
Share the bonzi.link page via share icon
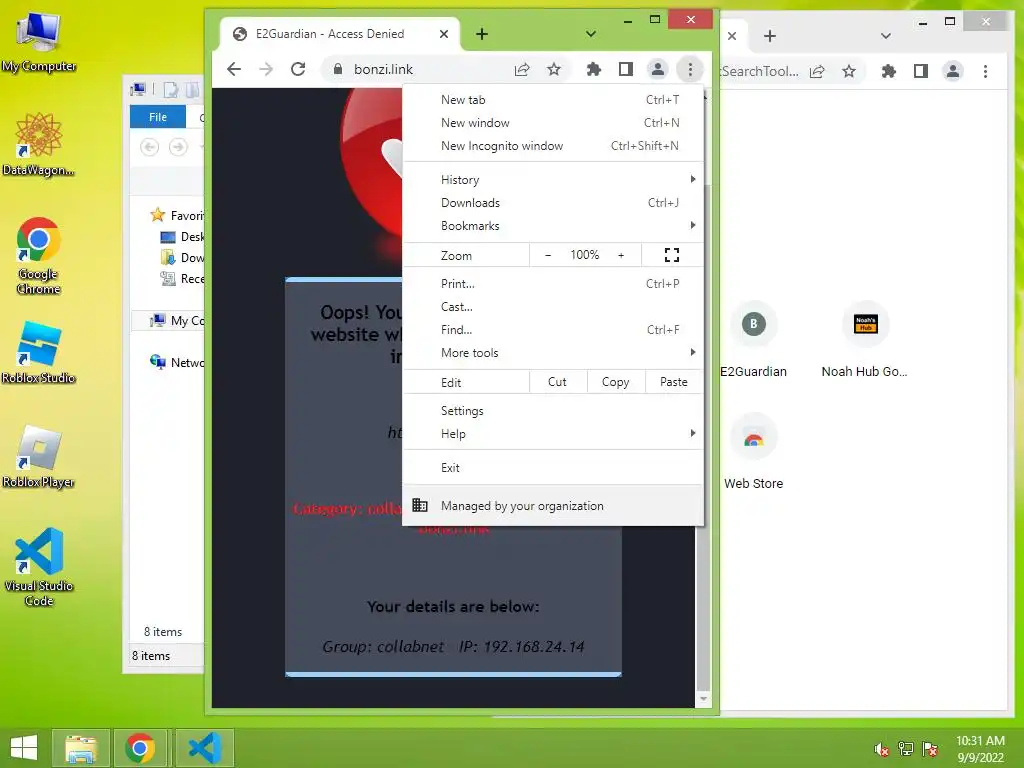point(522,69)
